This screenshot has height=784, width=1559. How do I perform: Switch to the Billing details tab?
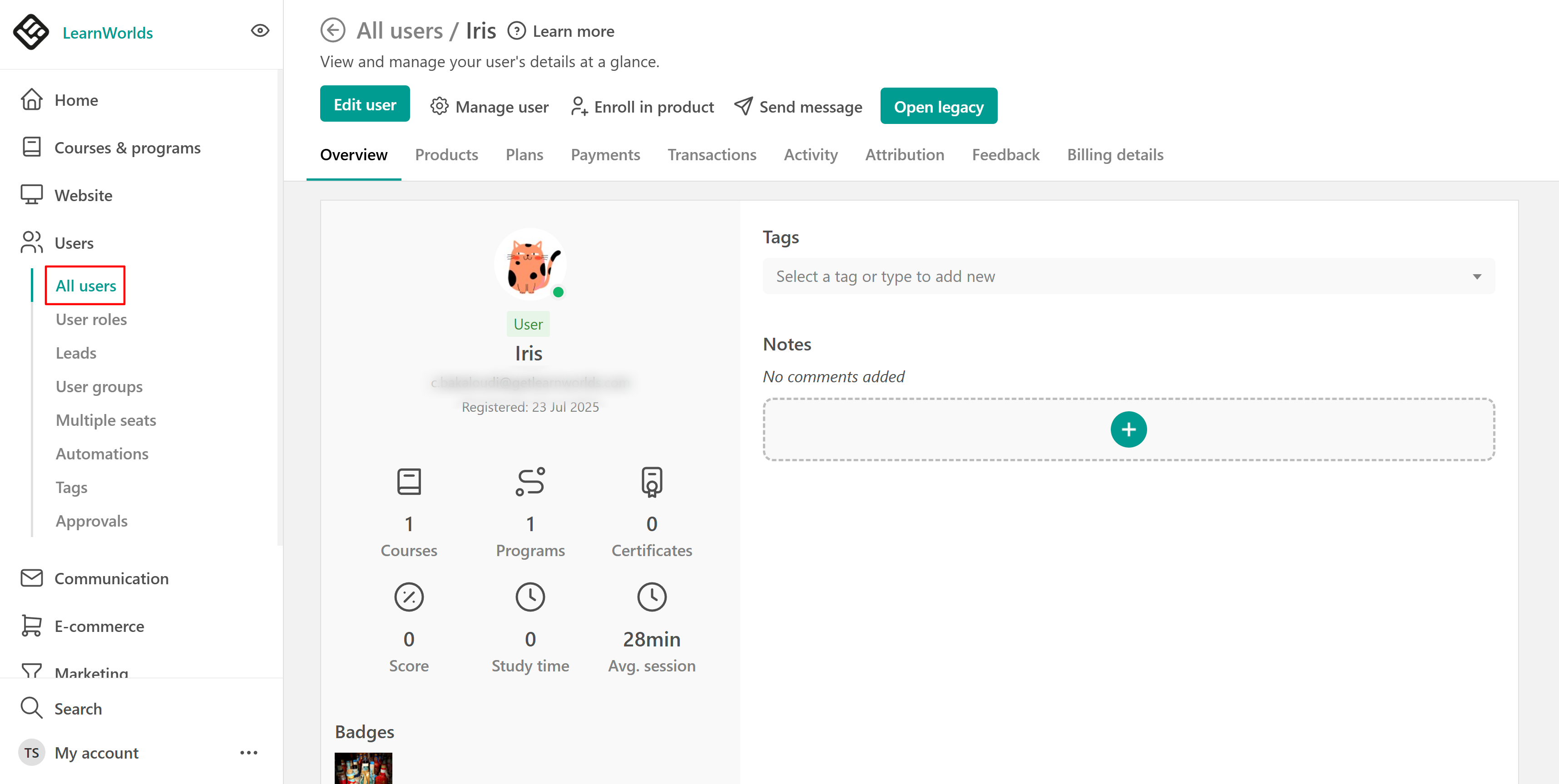(1115, 155)
